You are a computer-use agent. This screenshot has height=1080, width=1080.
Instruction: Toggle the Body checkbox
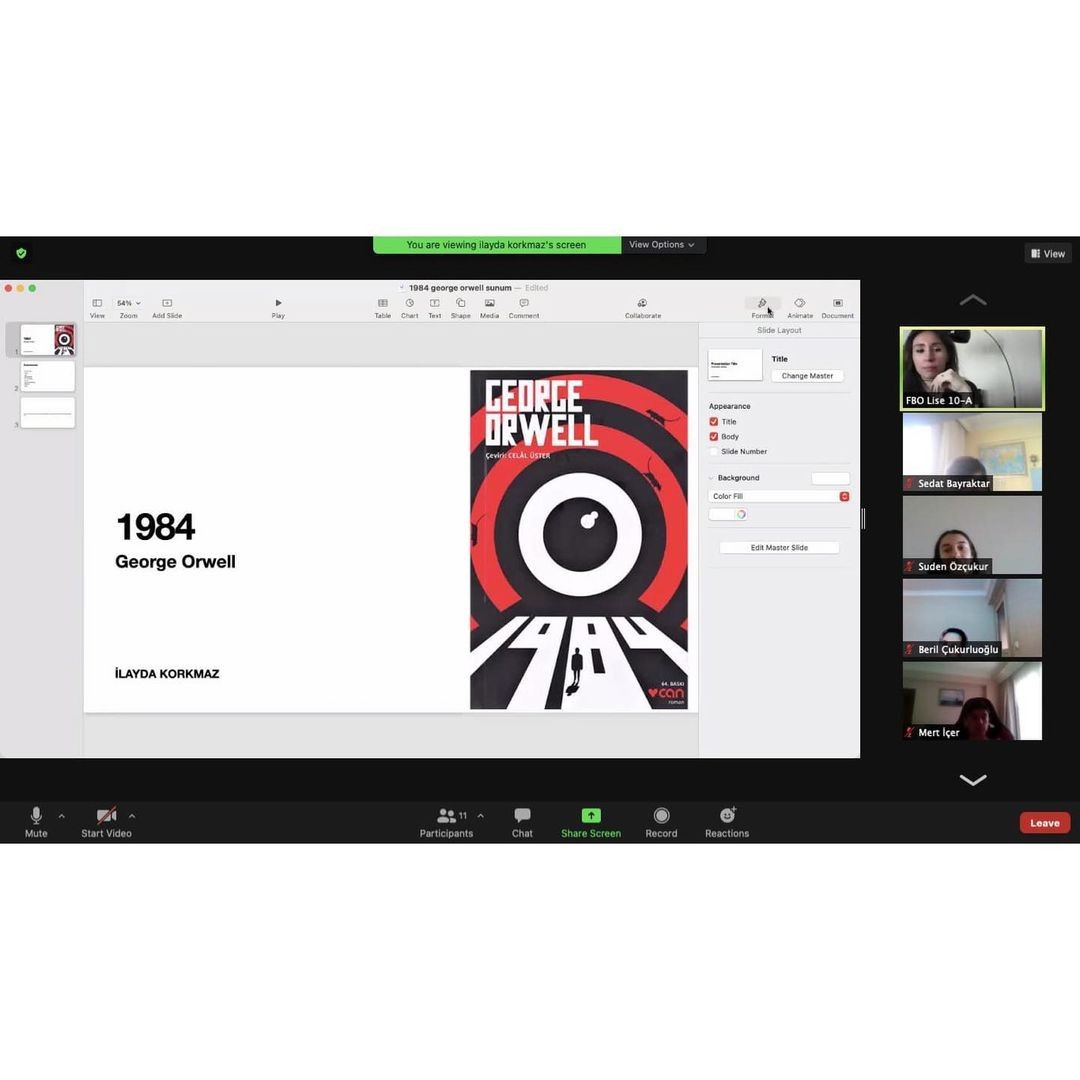[x=714, y=437]
